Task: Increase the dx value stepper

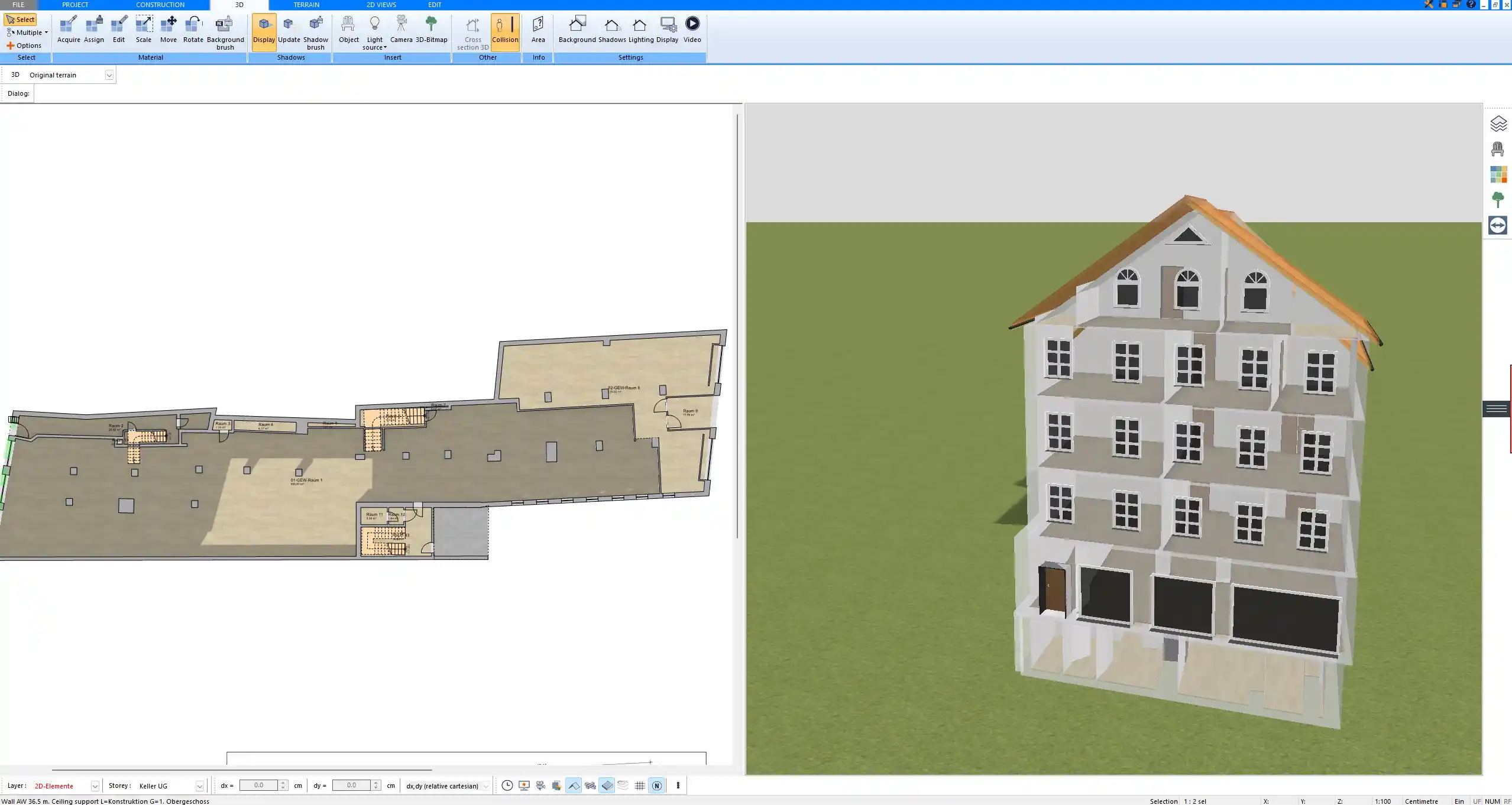Action: 283,783
